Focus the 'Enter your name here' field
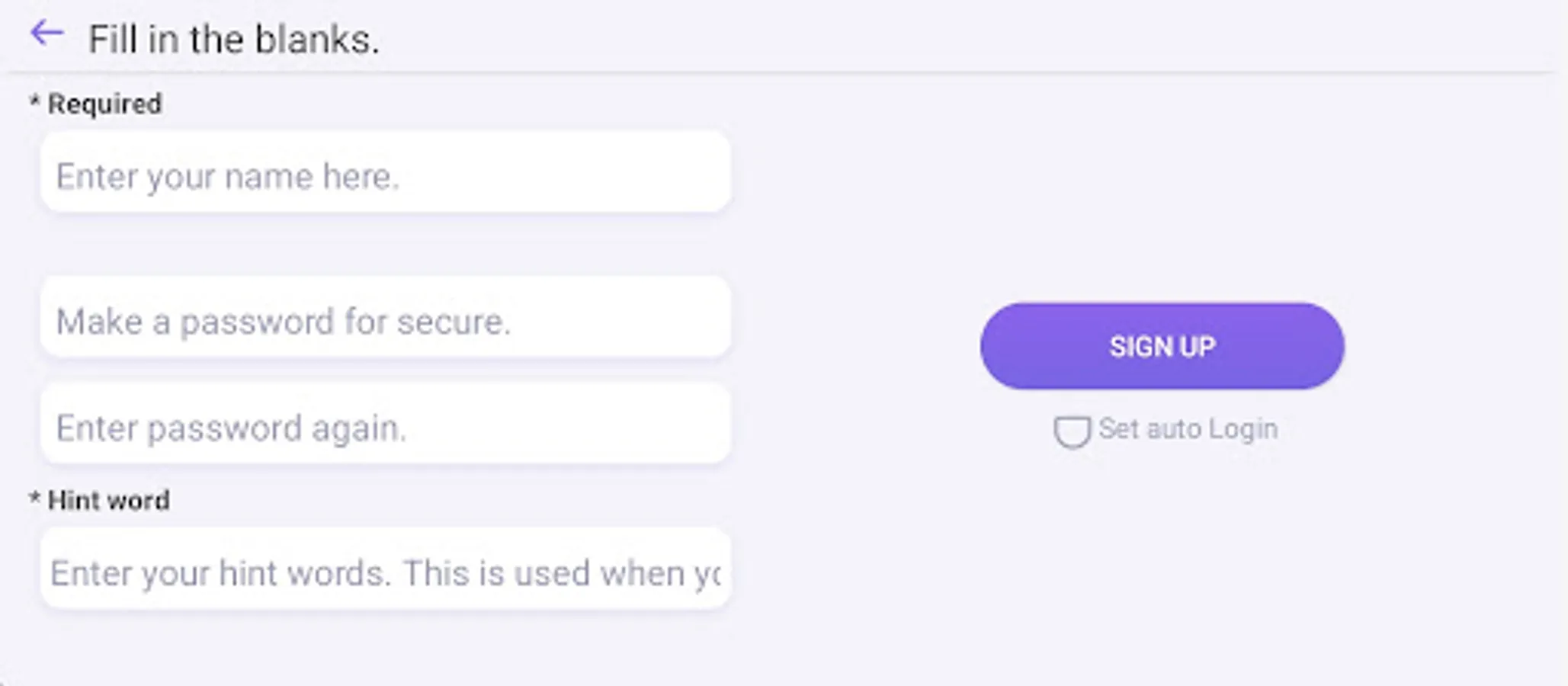 click(386, 175)
